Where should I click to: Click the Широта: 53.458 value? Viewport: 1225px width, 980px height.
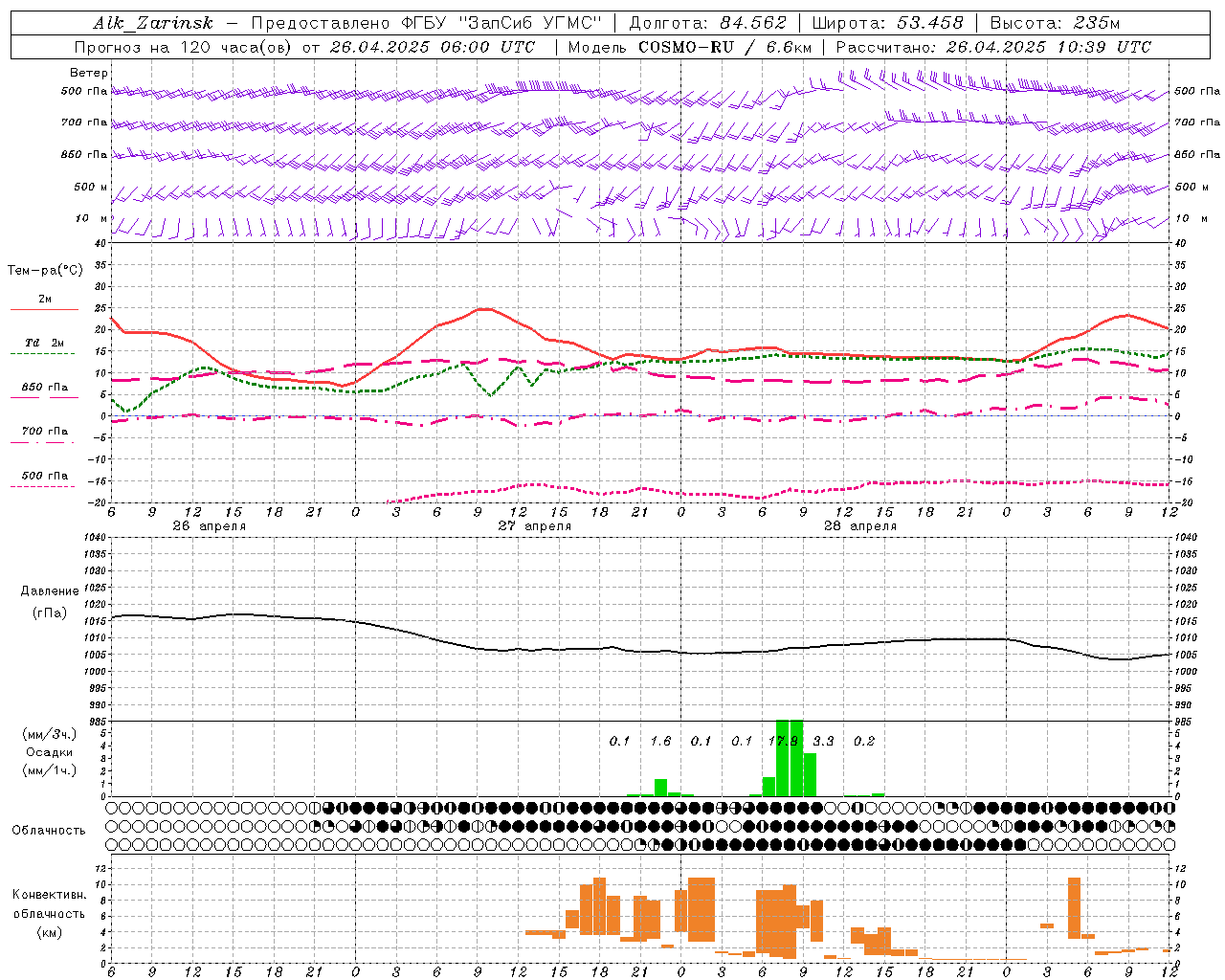pyautogui.click(x=887, y=23)
